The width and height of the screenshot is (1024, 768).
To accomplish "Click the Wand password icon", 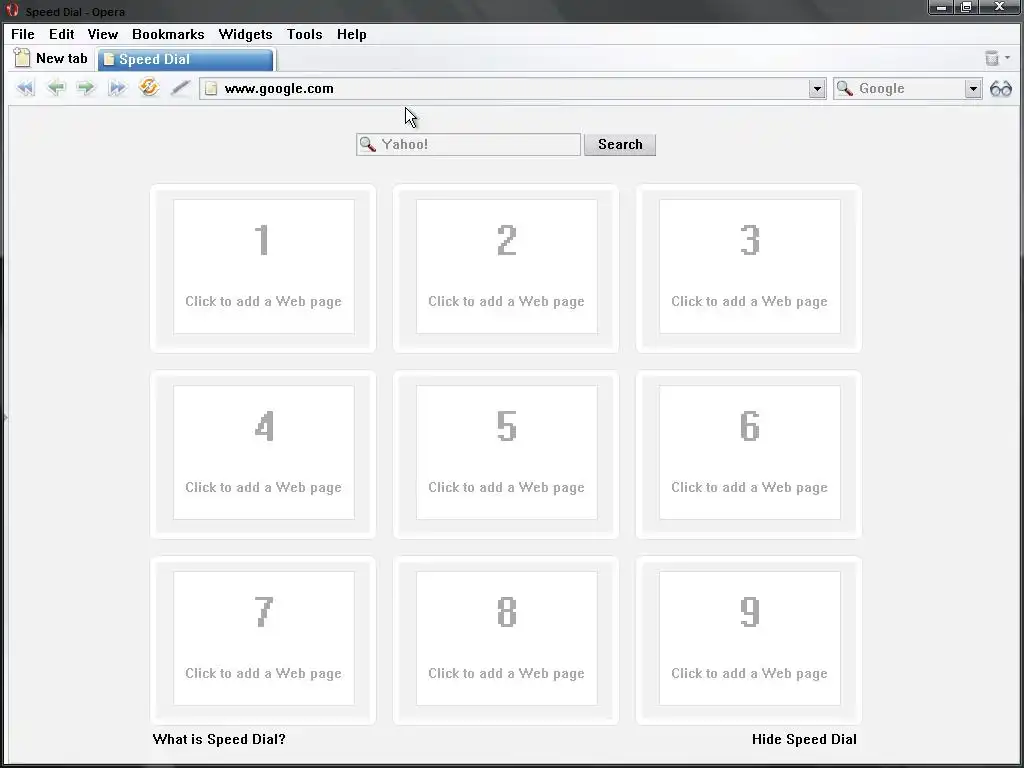I will pos(180,88).
